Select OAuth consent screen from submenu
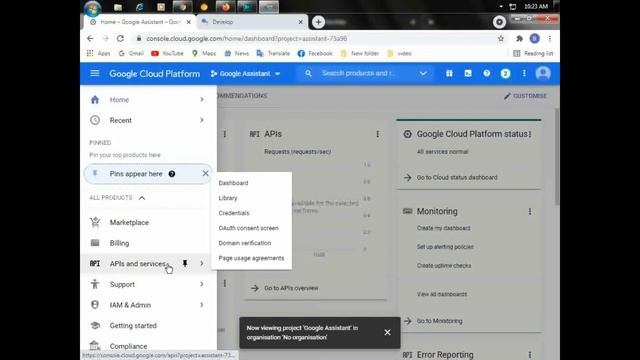The image size is (640, 360). point(249,228)
